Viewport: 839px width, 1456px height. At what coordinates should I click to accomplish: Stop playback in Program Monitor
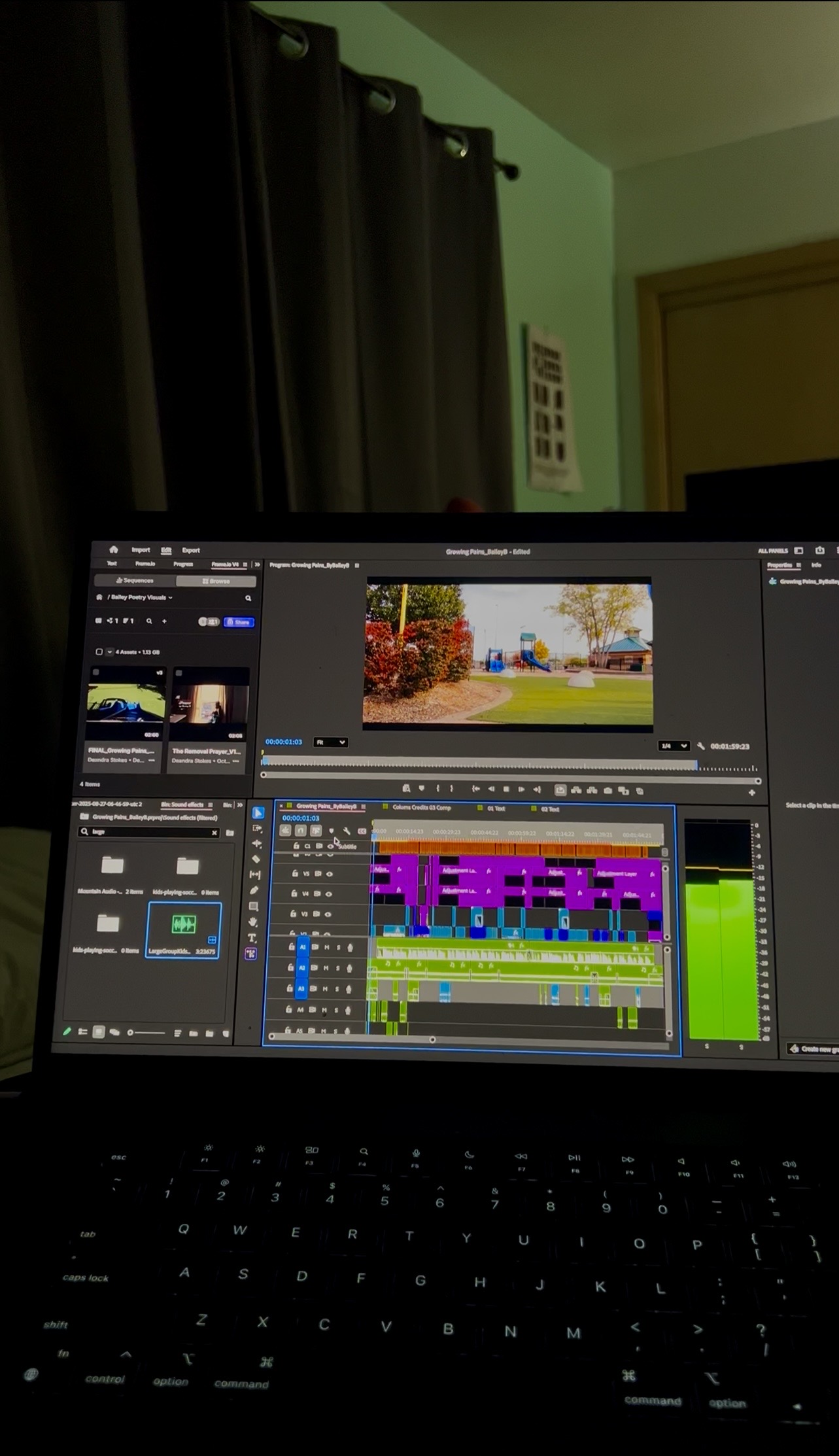tap(506, 789)
